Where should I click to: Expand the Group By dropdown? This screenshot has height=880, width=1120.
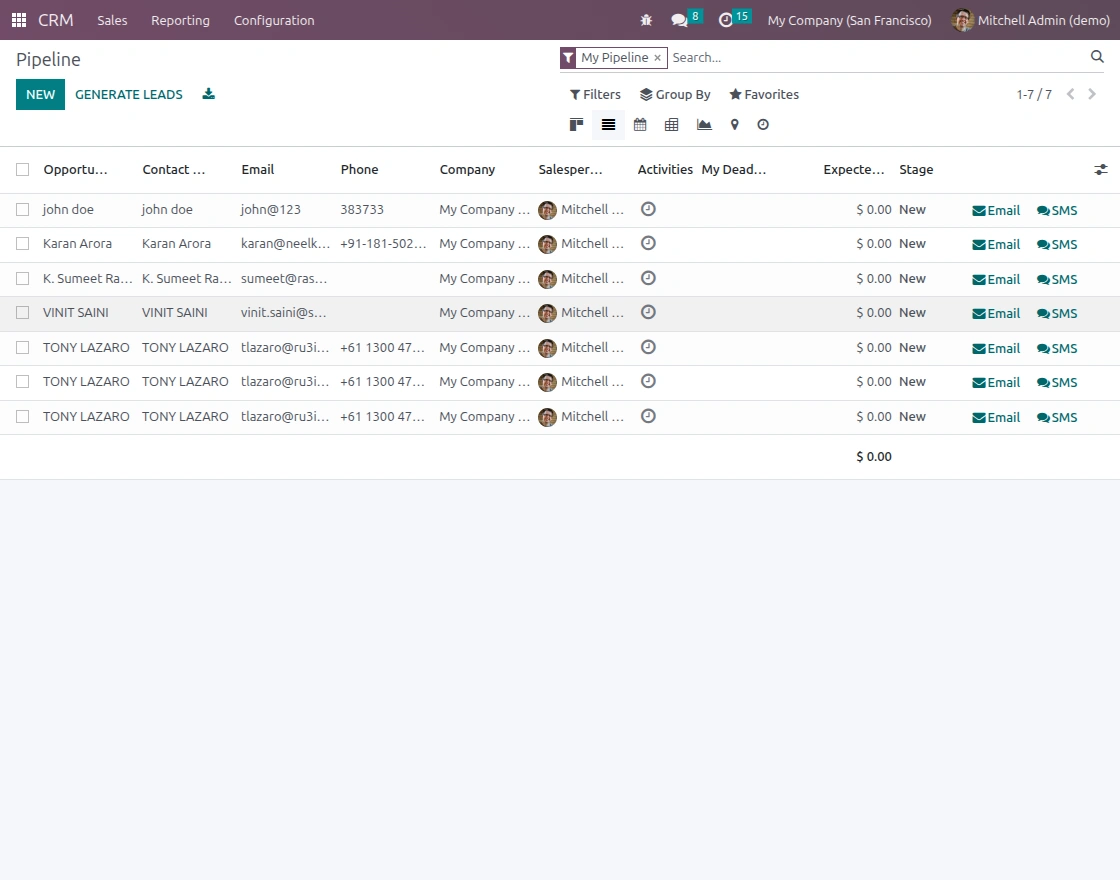675,94
